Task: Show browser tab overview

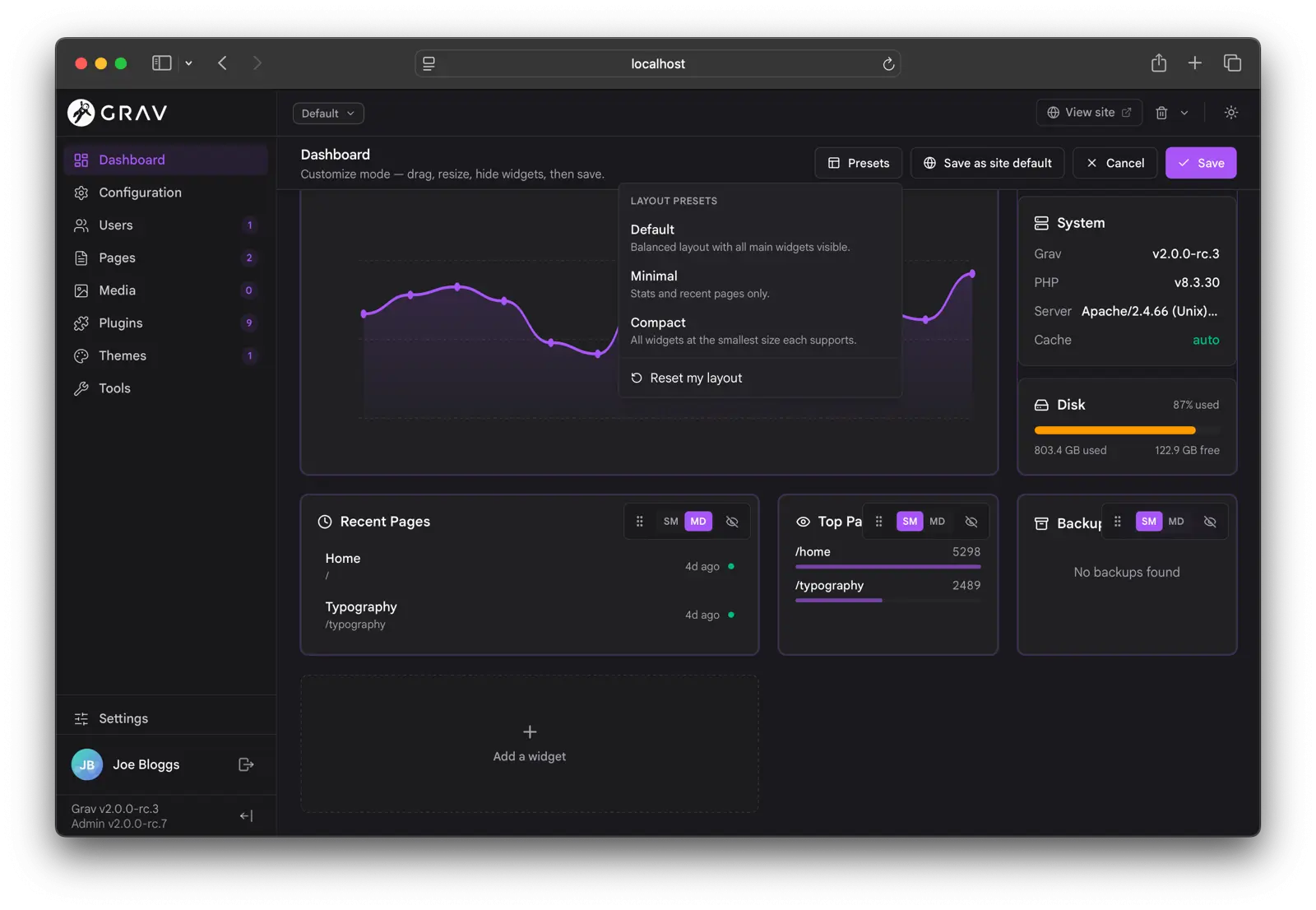Action: click(1232, 63)
